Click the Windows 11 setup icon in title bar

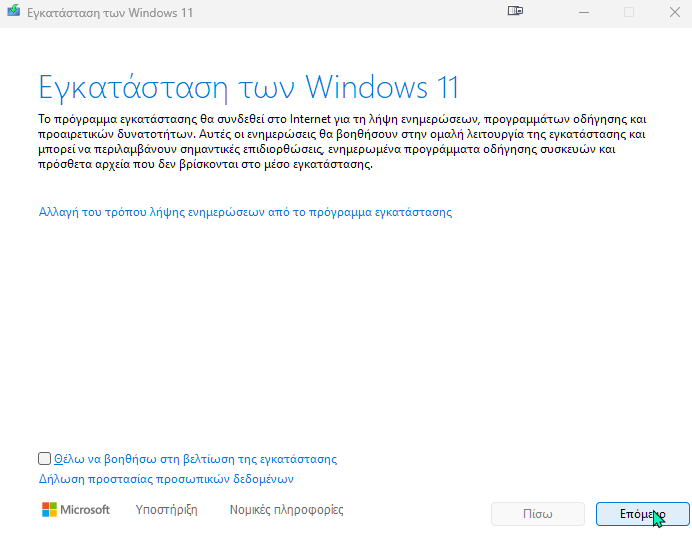point(14,11)
